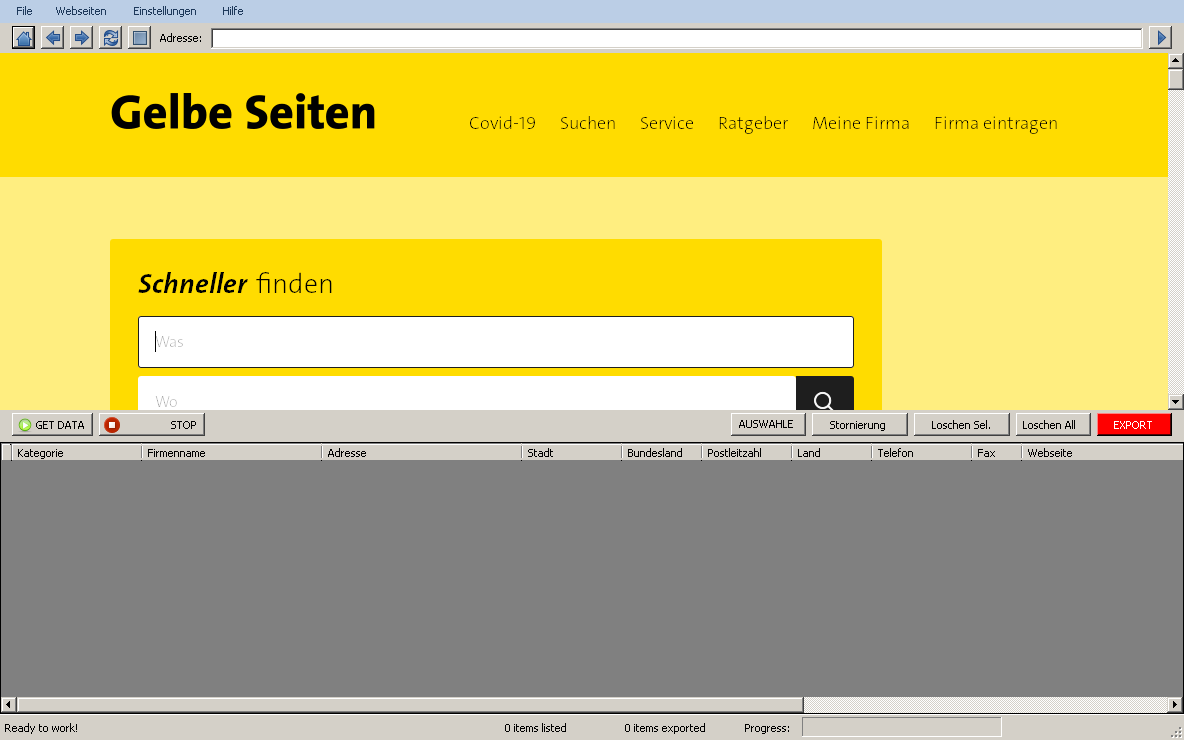Click the table scrollbar right arrow

click(1175, 705)
